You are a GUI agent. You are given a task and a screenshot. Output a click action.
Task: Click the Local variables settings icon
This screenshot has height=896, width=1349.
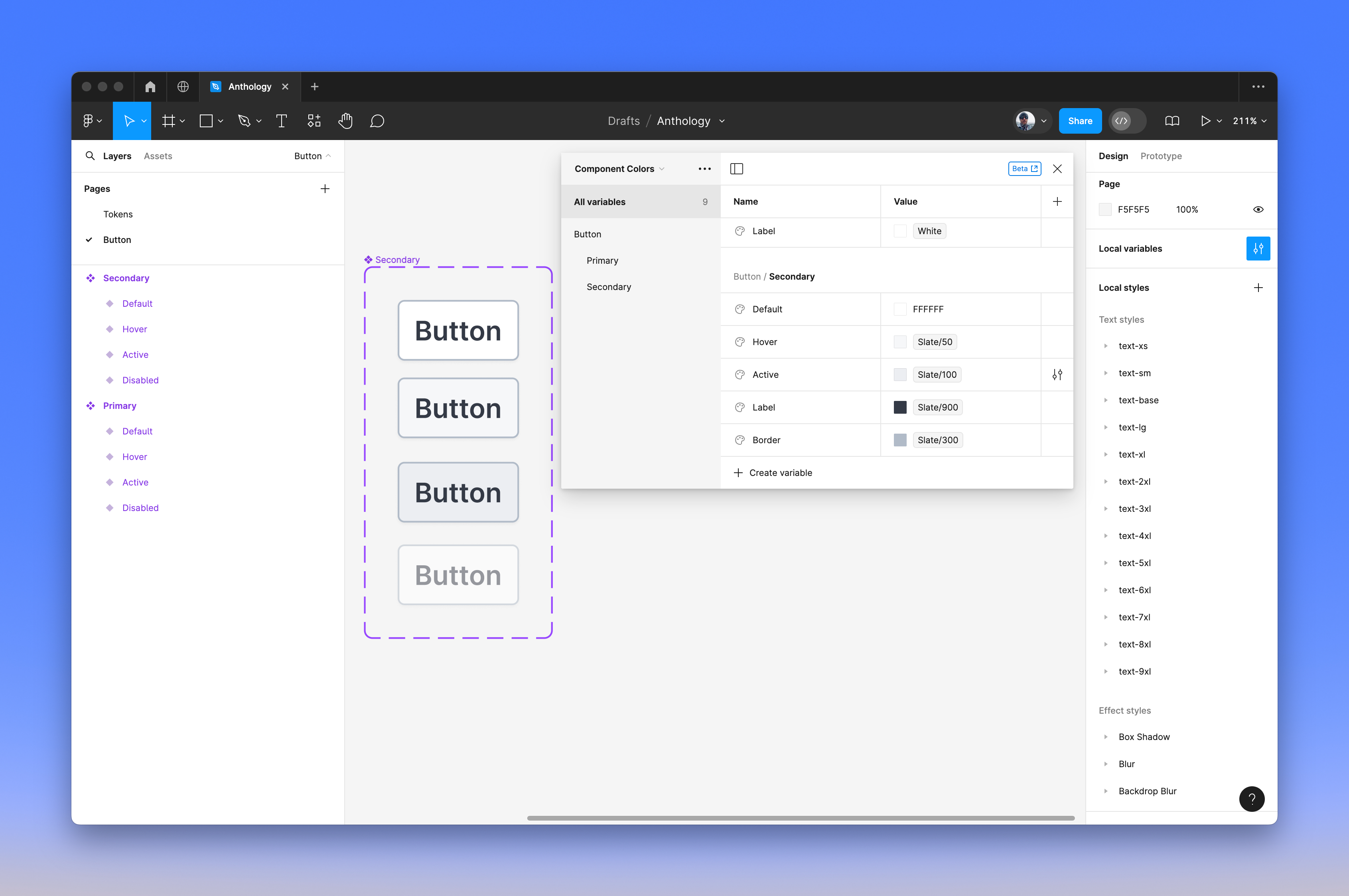[1258, 249]
